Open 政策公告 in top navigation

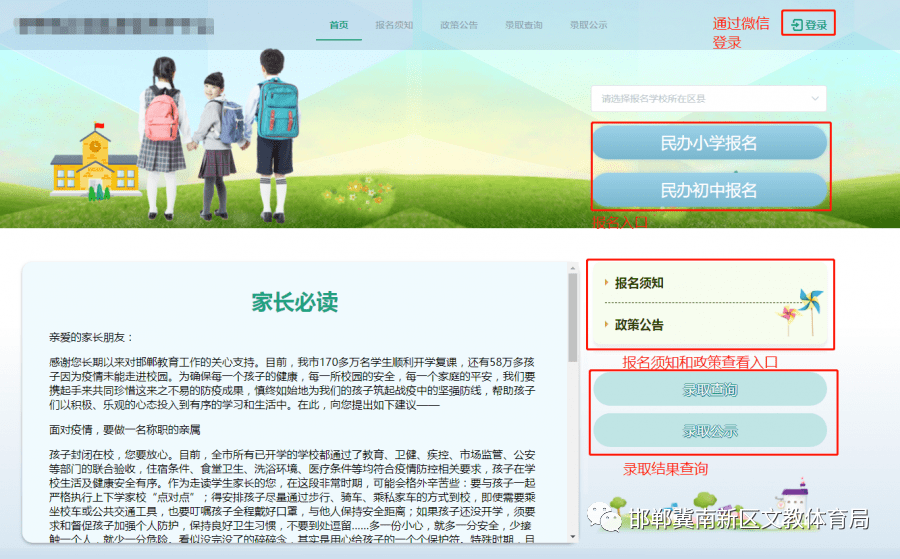(459, 25)
